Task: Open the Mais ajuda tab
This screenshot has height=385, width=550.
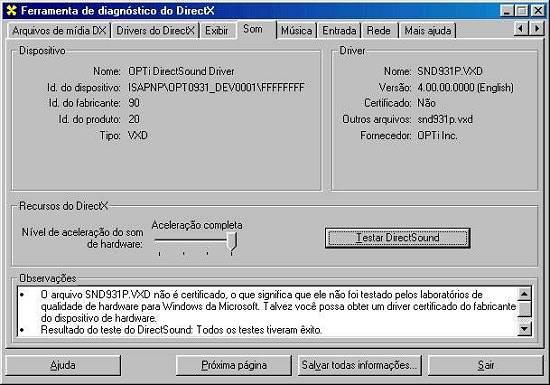Action: pos(428,31)
